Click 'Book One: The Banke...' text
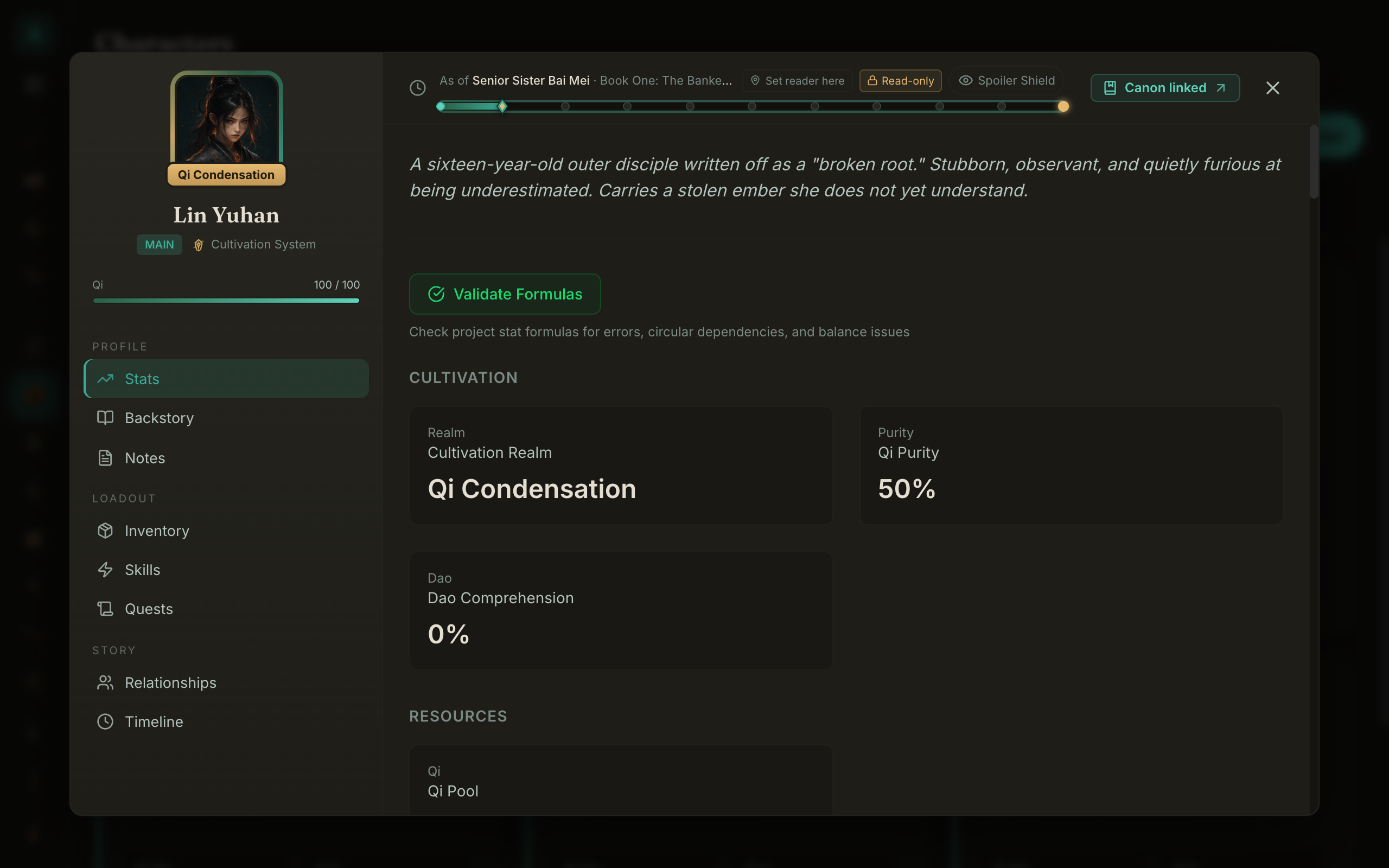The image size is (1389, 868). coord(666,80)
